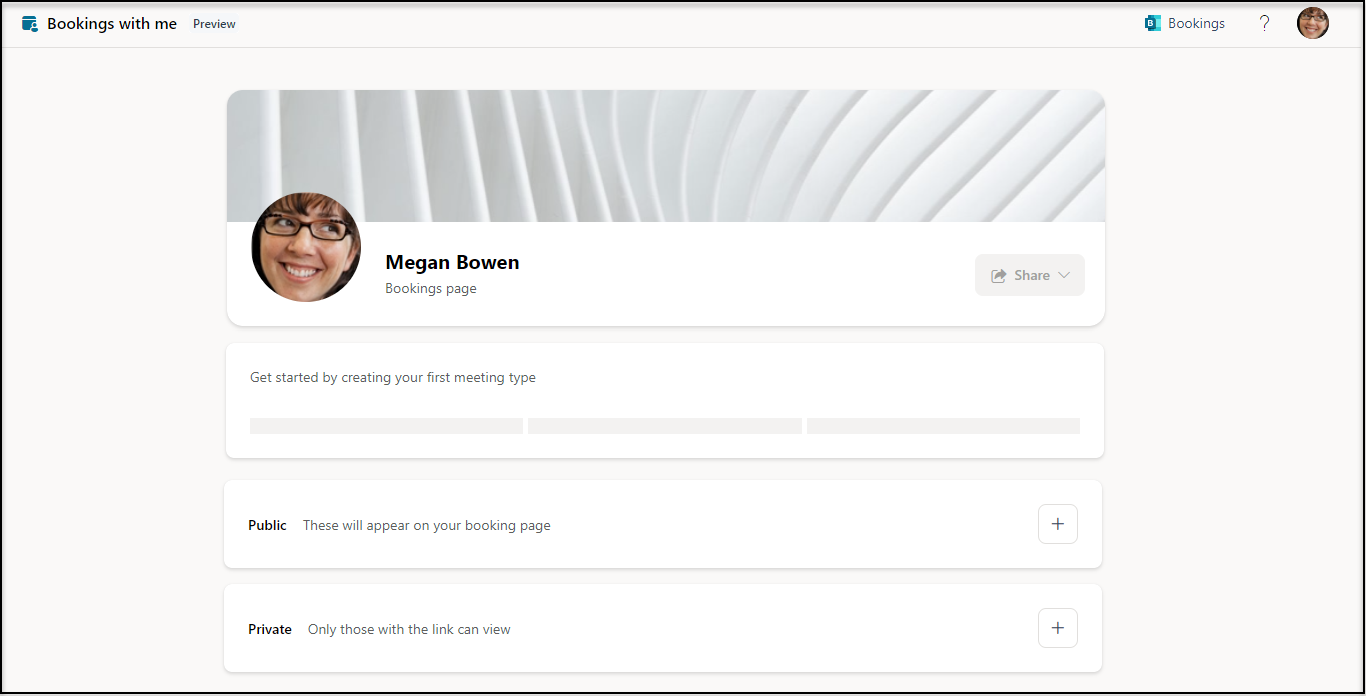Select the middle setup progress bar segment
The height and width of the screenshot is (696, 1366).
(664, 426)
